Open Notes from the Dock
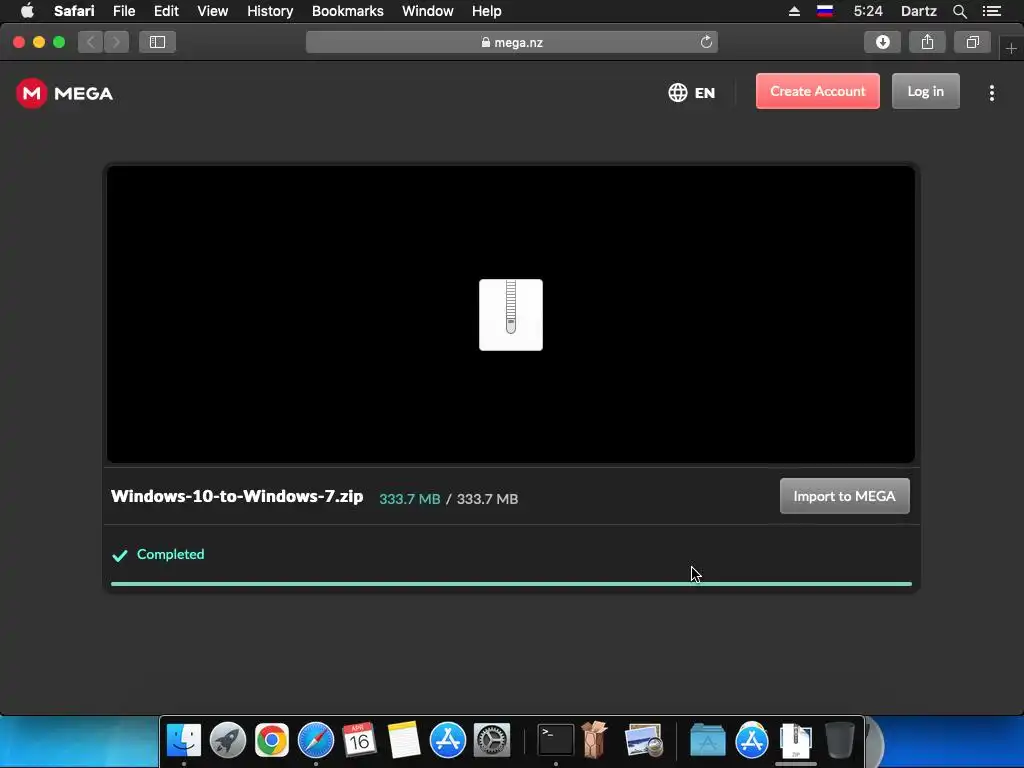This screenshot has height=768, width=1024. click(x=404, y=740)
